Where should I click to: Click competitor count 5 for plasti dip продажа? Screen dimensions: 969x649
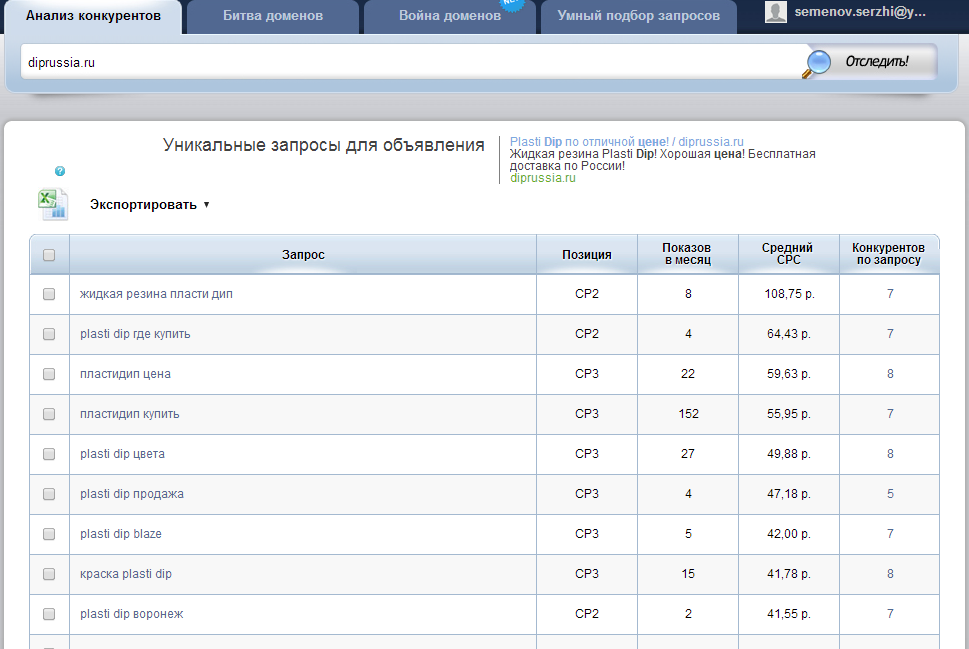890,494
